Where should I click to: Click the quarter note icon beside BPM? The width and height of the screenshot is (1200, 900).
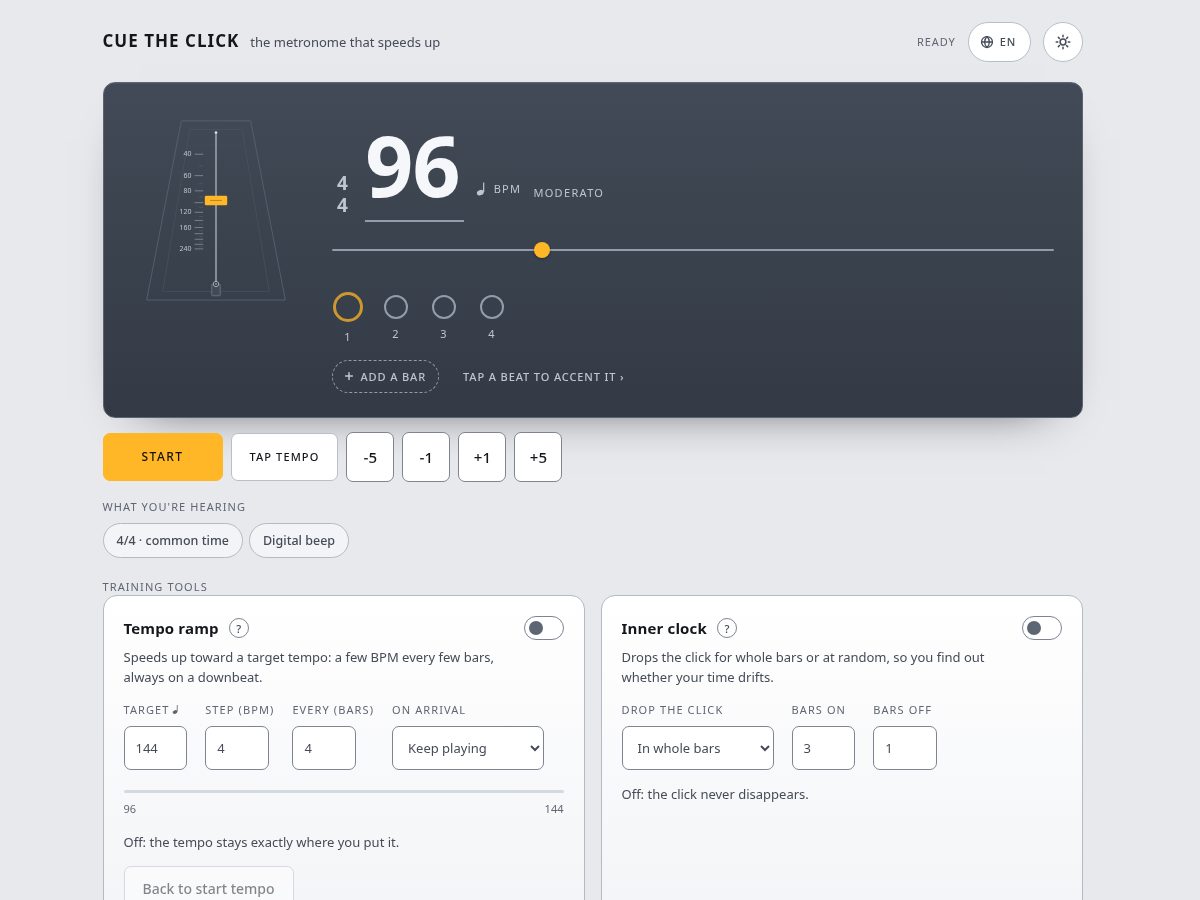[x=481, y=189]
